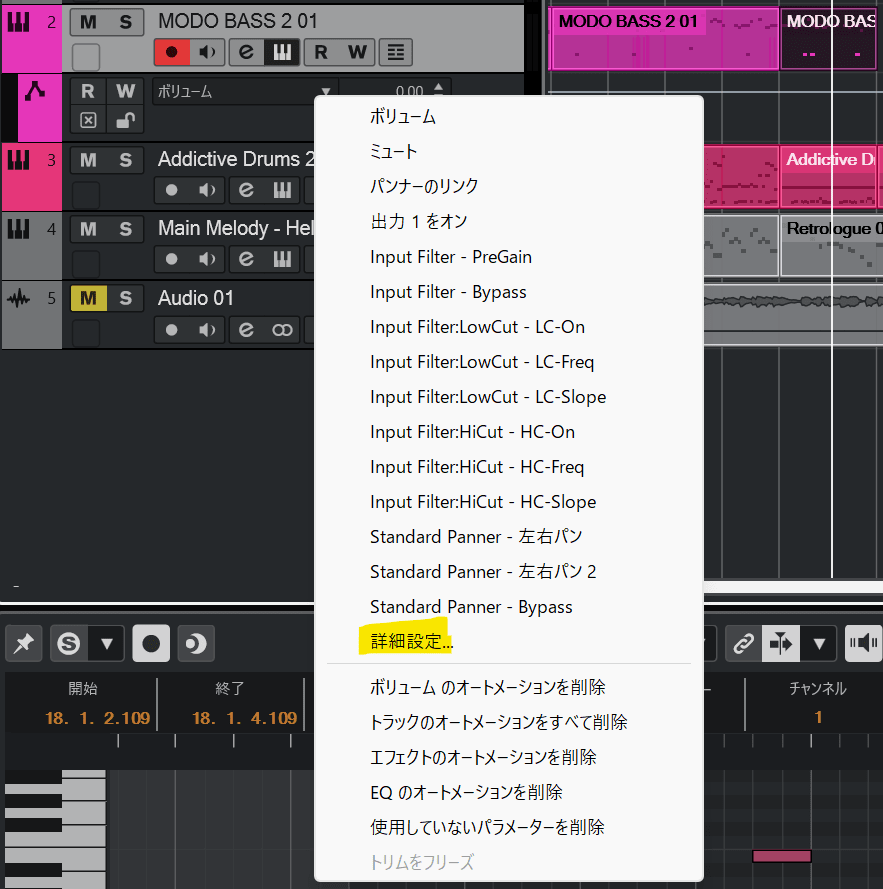Screen dimensions: 883x889
Task: Enable read automation on MODO BASS 2 01
Action: pyautogui.click(x=320, y=52)
